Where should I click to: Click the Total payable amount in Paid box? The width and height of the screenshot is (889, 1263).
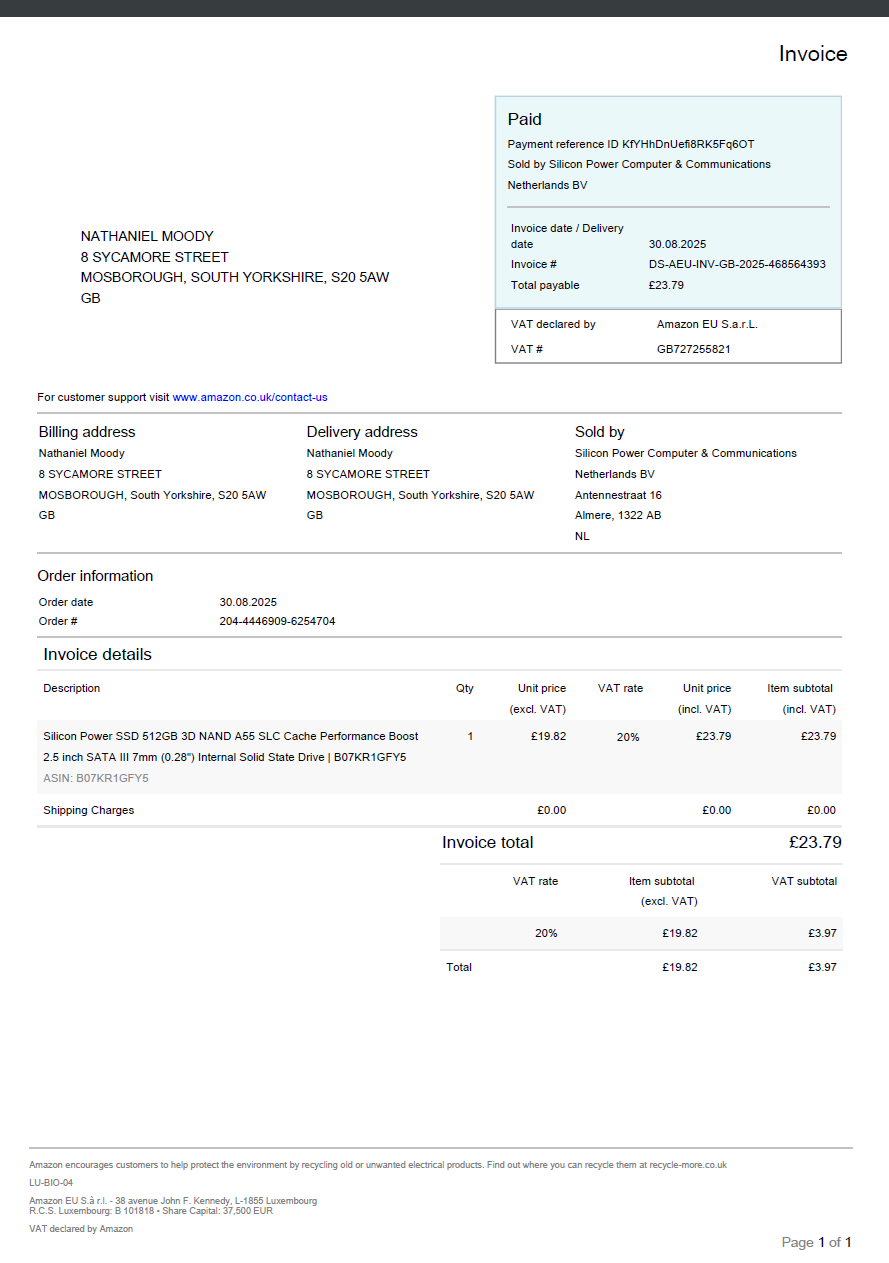click(666, 285)
